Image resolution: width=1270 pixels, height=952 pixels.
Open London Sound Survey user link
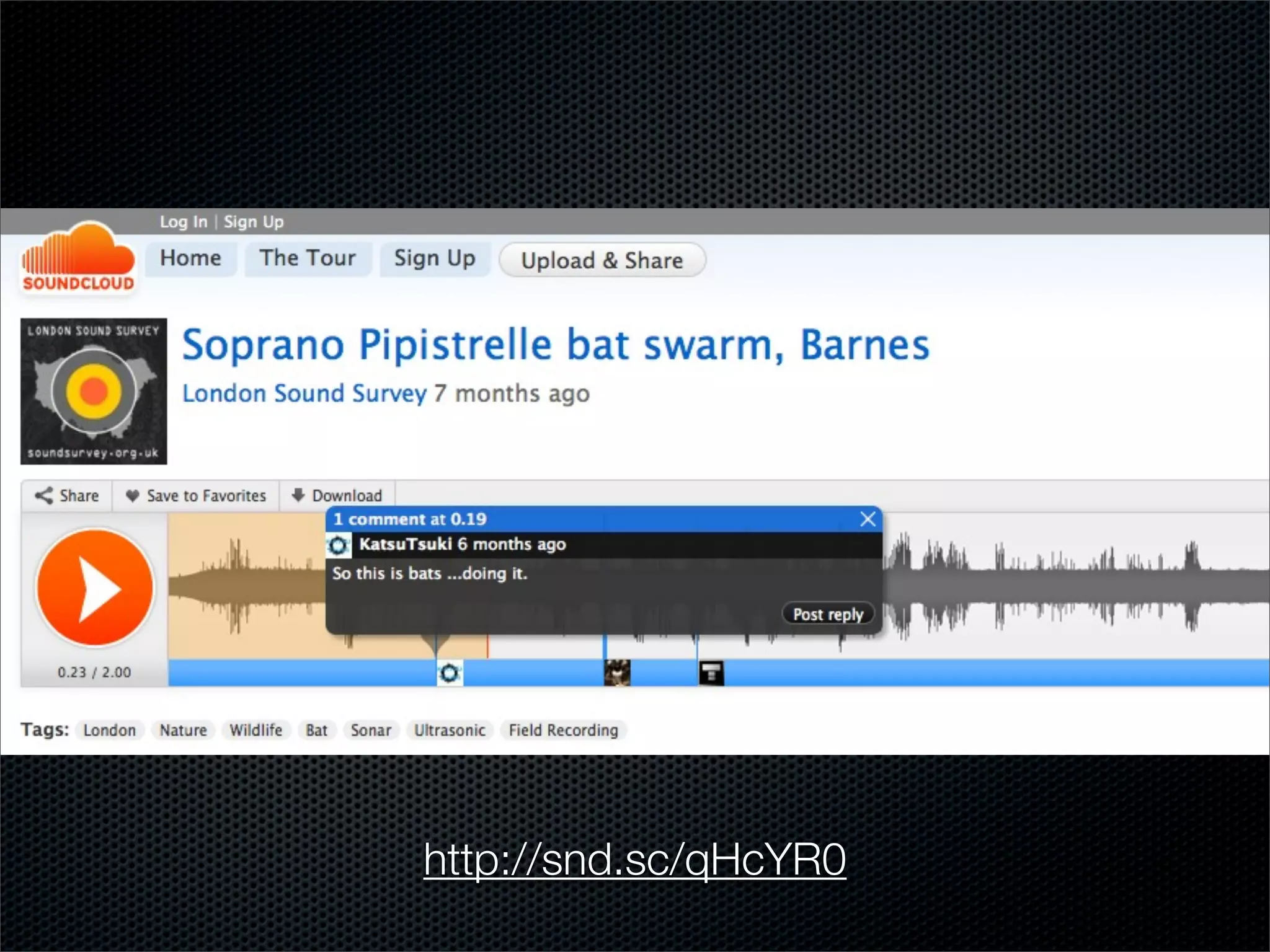coord(304,394)
